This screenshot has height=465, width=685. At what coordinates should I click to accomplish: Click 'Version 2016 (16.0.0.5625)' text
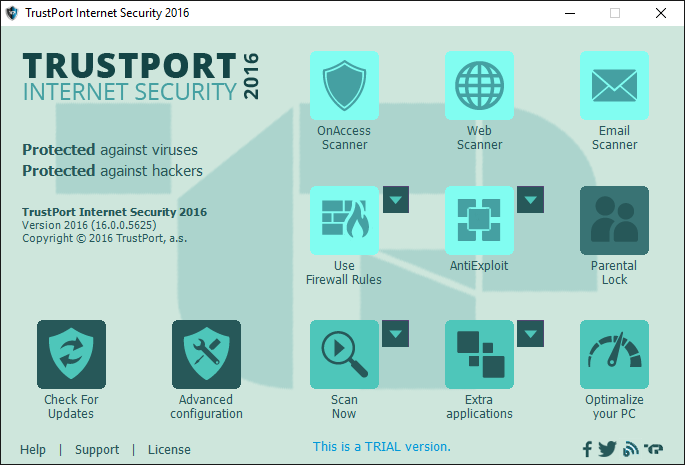tap(89, 225)
